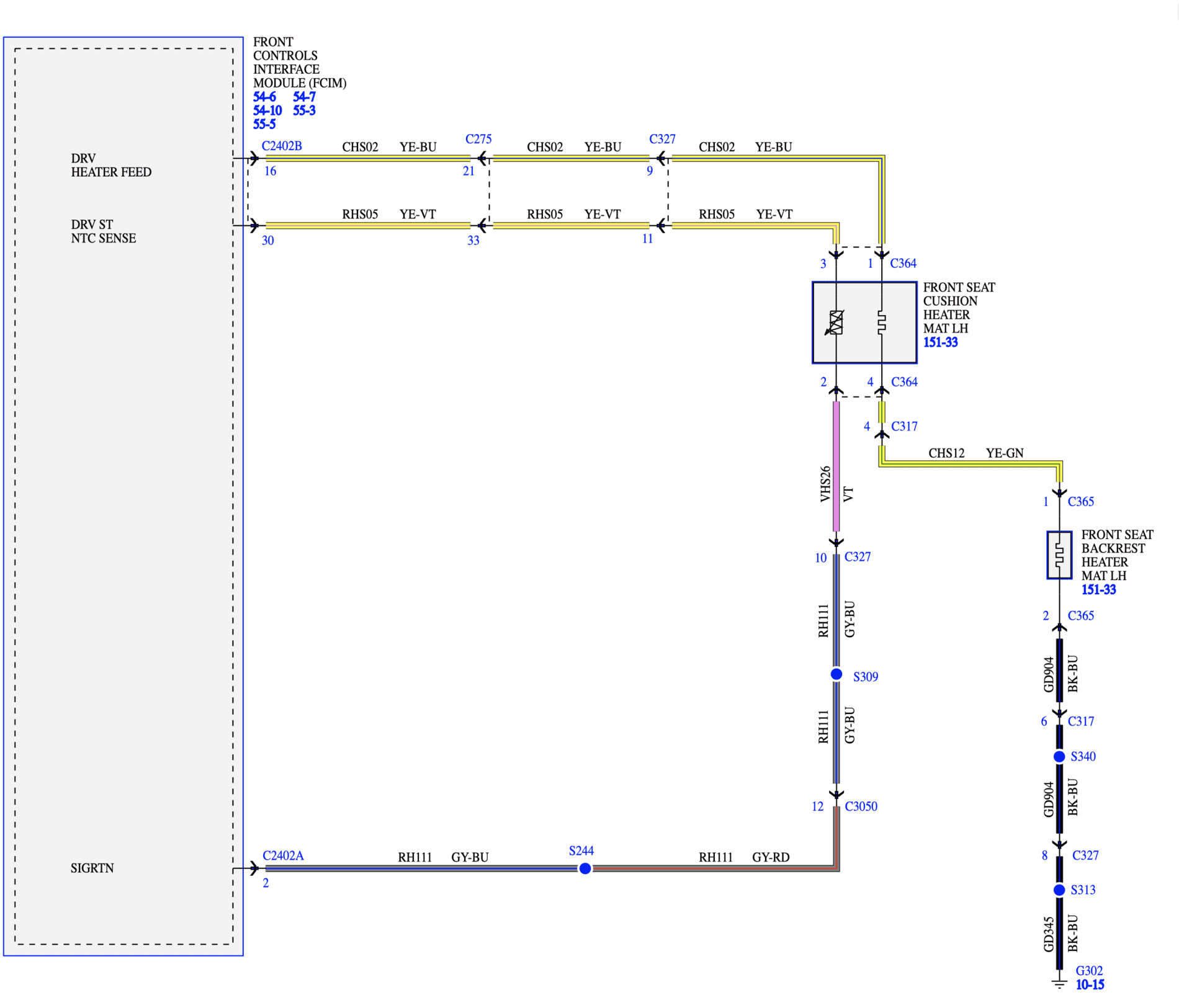Select the G302 ground symbol
This screenshot has height=1008, width=1179.
[x=1059, y=984]
